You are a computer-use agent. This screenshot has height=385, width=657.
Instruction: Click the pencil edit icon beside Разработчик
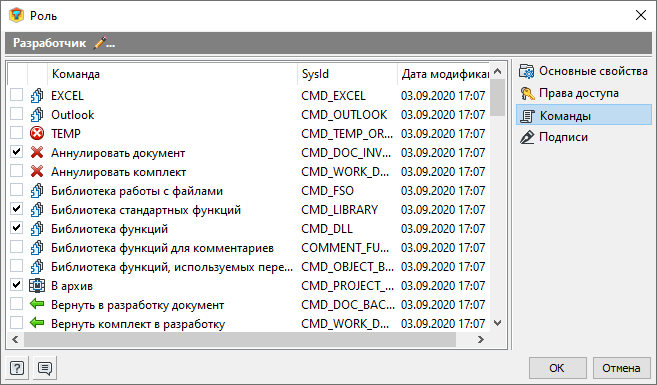(104, 43)
